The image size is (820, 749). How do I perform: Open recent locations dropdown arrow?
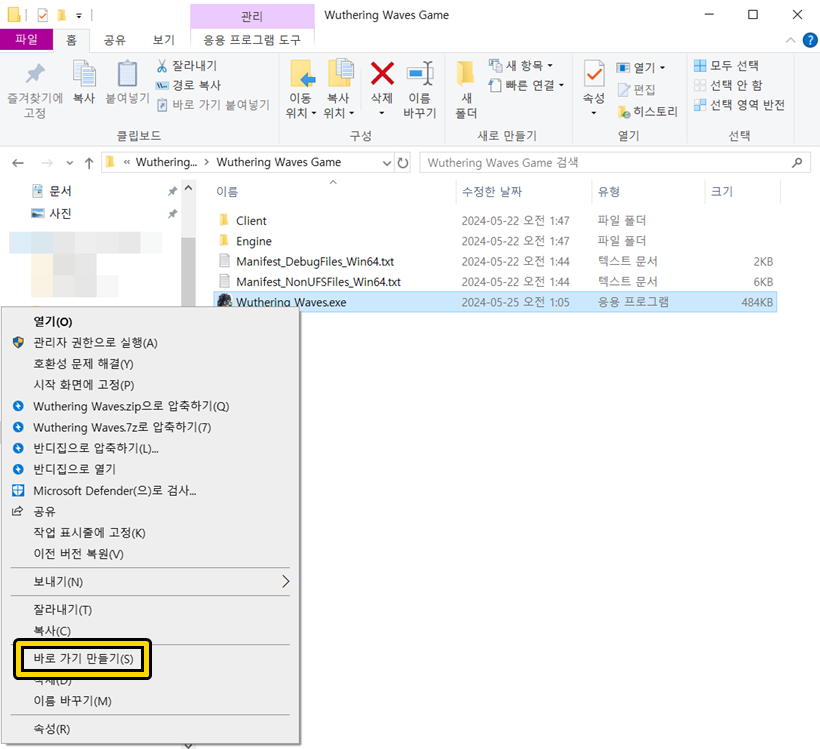[70, 163]
